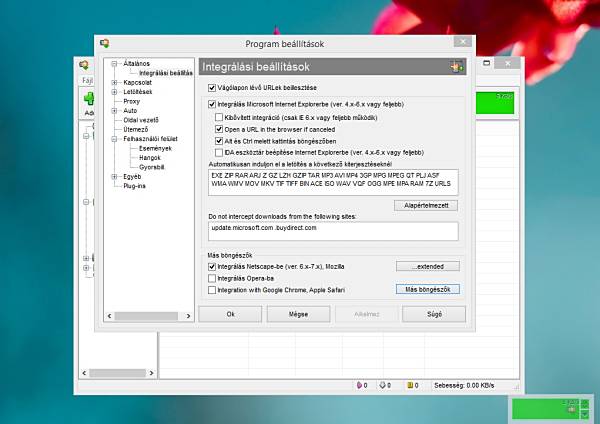This screenshot has width=600, height=424.
Task: Click the Sebesség speed indicator in status bar
Action: coord(464,385)
